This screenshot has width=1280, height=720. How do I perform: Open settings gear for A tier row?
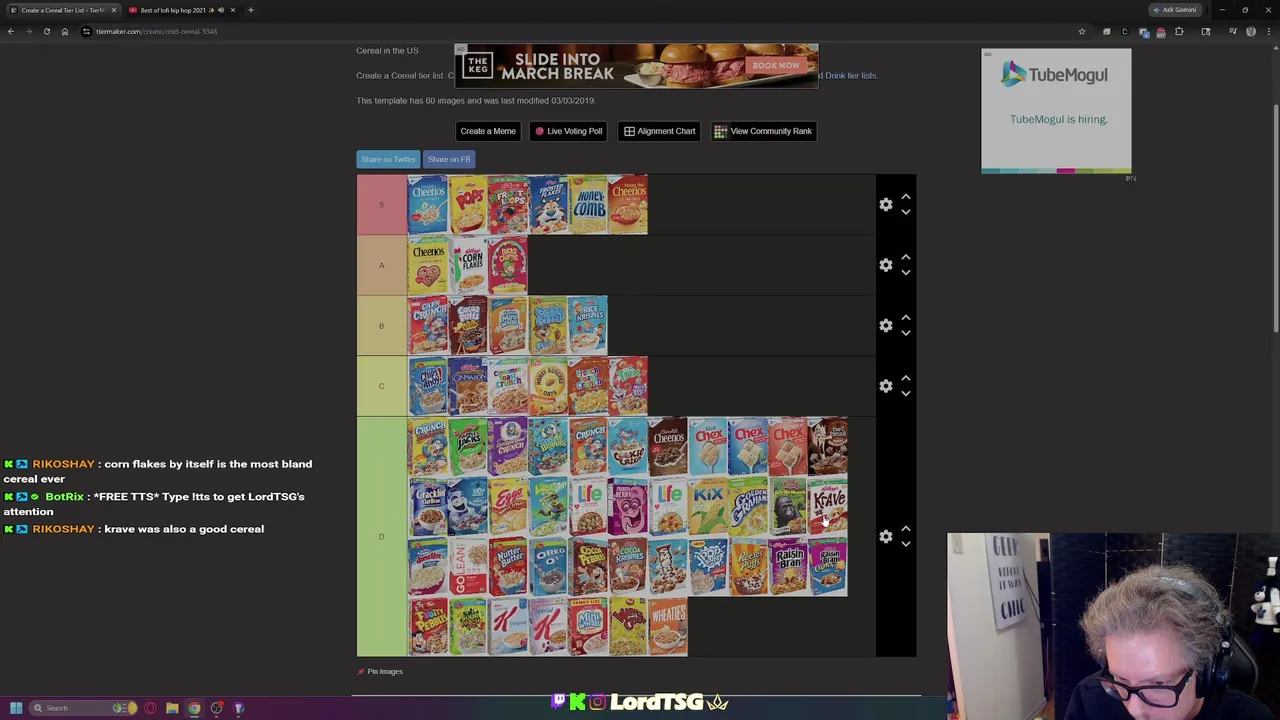[x=886, y=265]
